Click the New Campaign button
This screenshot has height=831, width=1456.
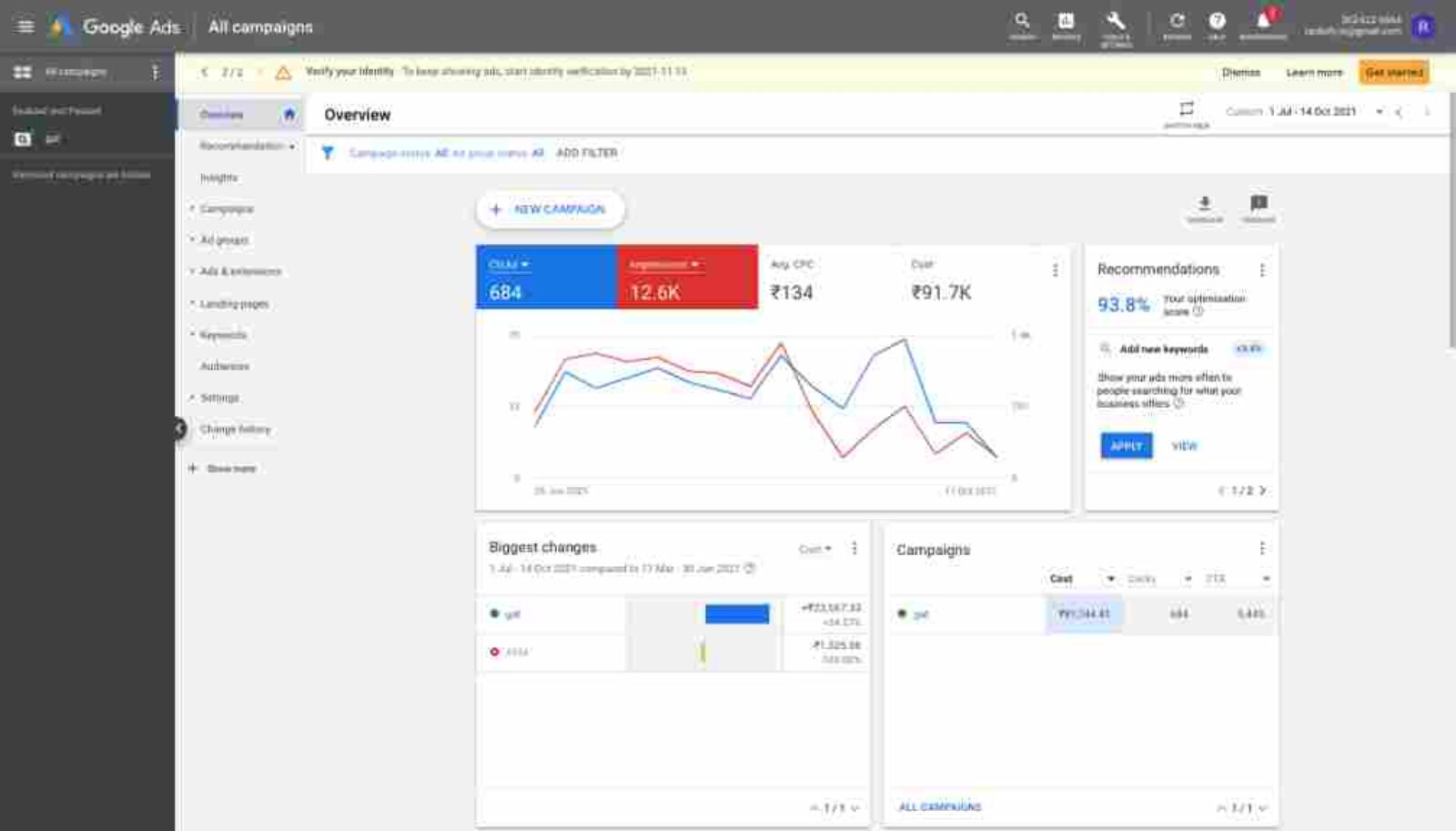[x=550, y=209]
